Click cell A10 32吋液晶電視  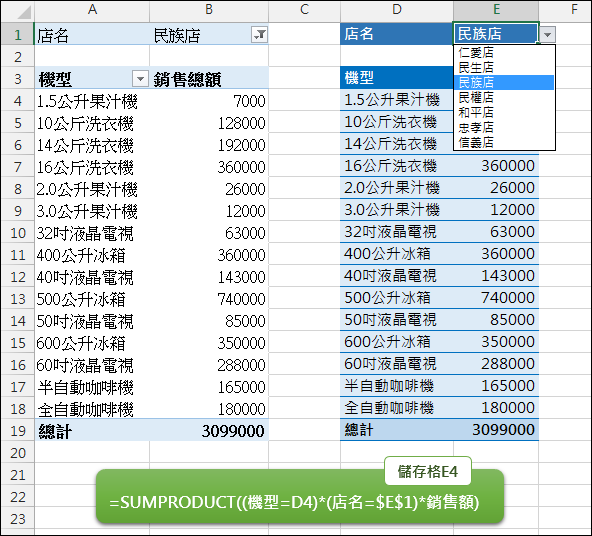point(92,233)
